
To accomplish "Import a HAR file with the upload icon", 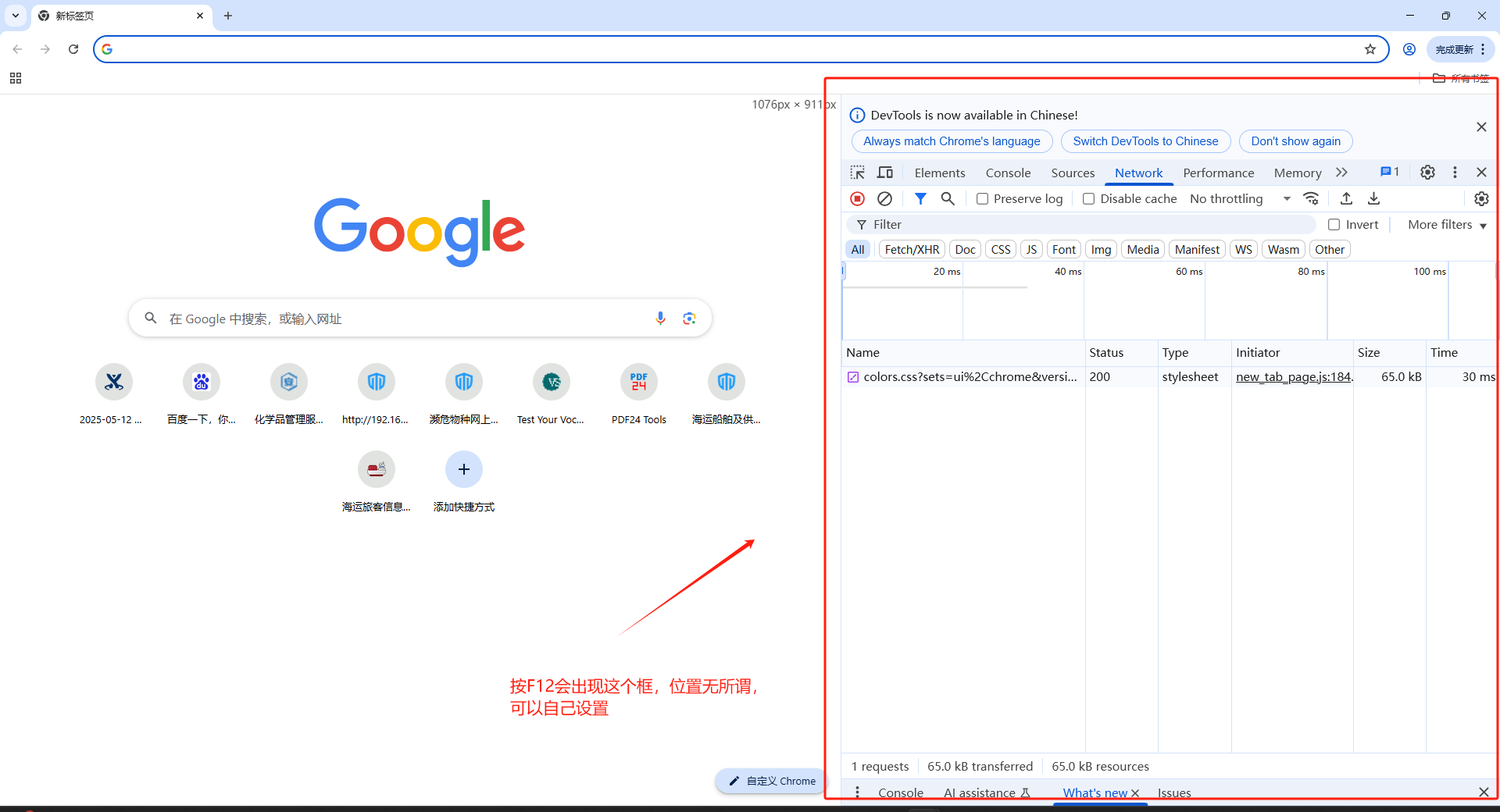I will click(x=1346, y=199).
